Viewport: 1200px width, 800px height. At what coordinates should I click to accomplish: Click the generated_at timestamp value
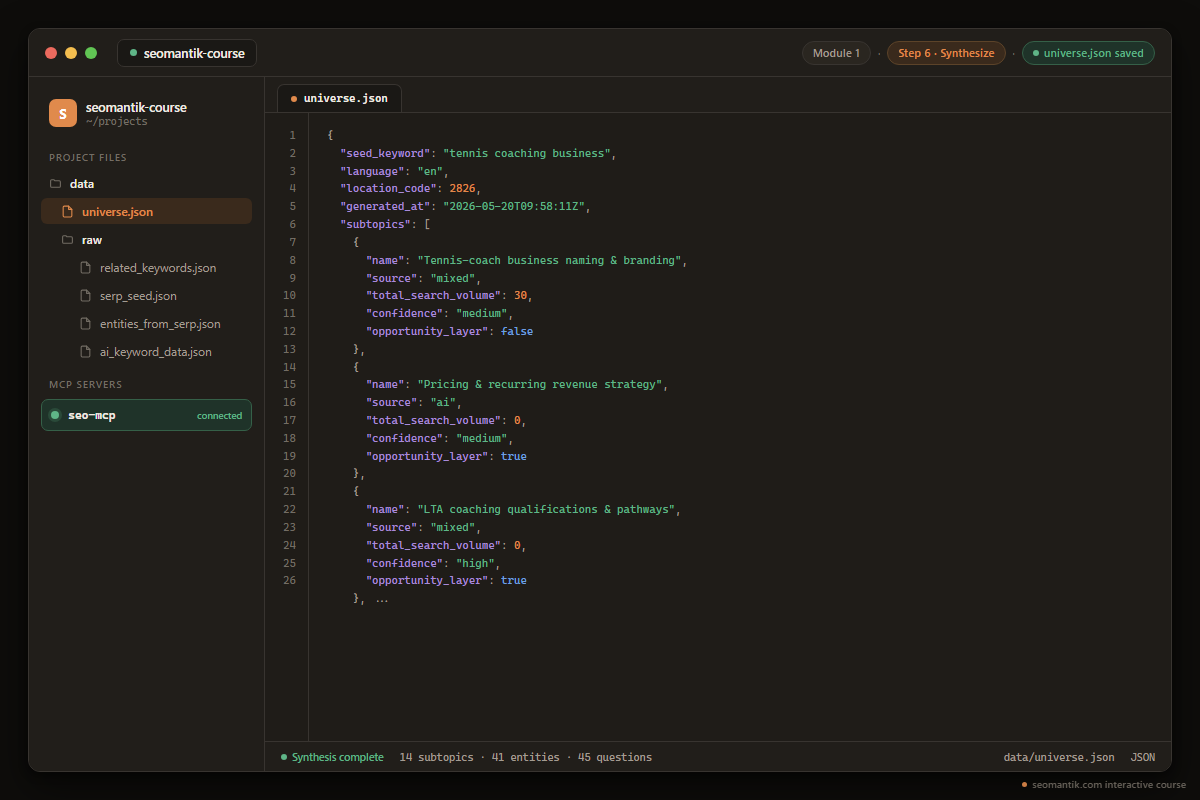click(x=514, y=206)
